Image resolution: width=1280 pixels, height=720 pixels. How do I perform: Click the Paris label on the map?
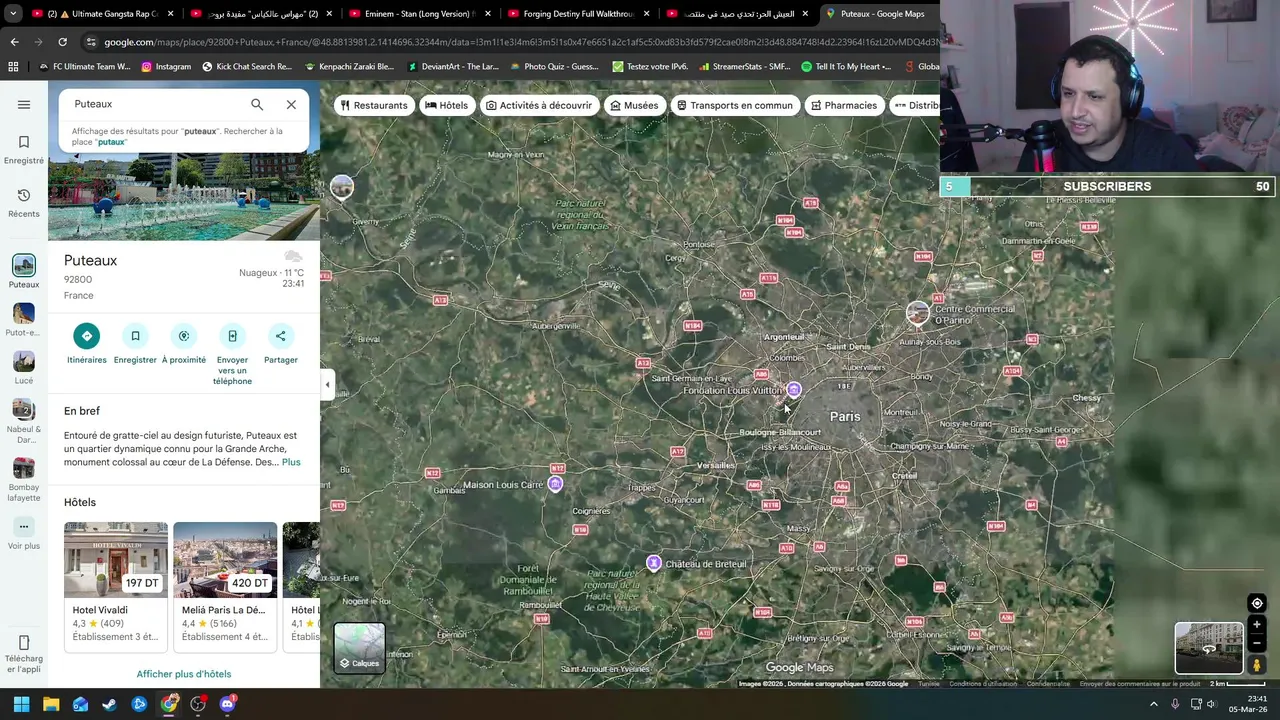(x=845, y=416)
